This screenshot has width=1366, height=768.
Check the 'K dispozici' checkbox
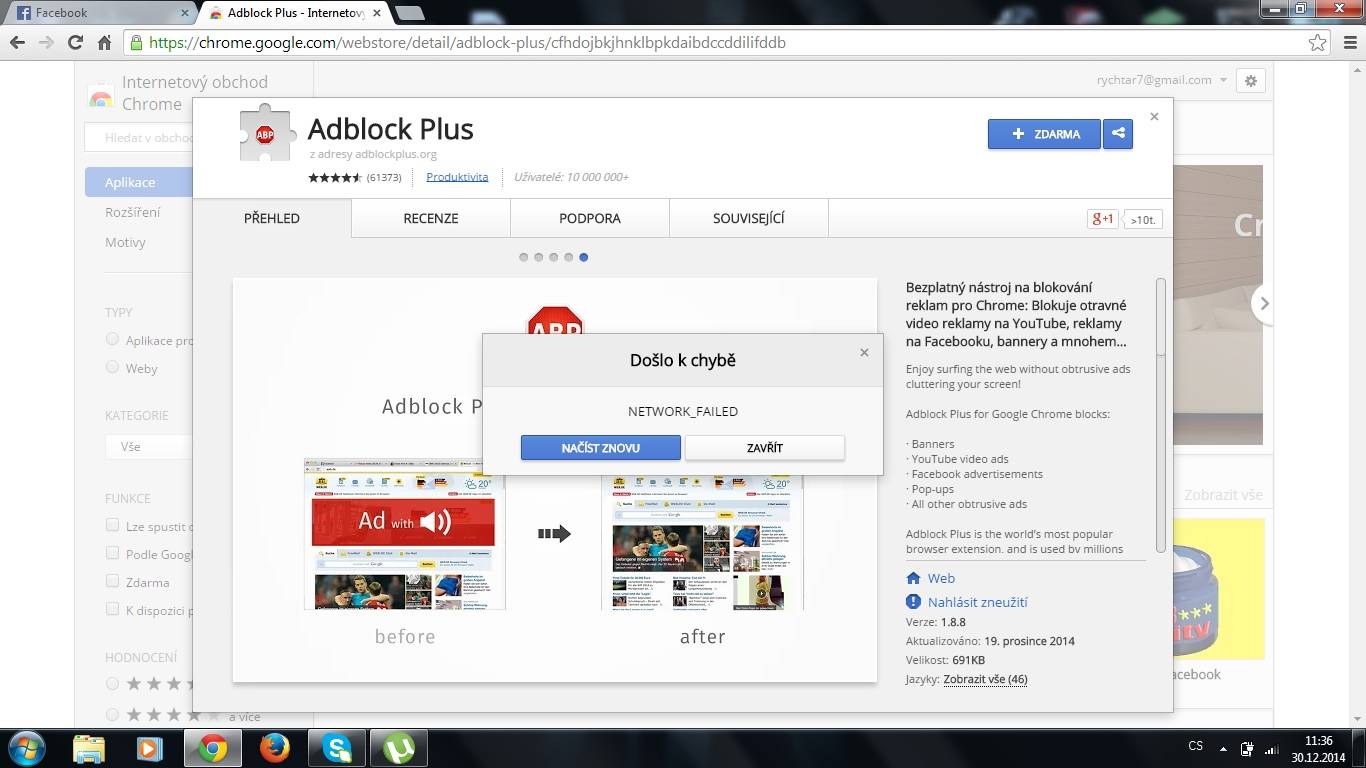click(x=112, y=609)
